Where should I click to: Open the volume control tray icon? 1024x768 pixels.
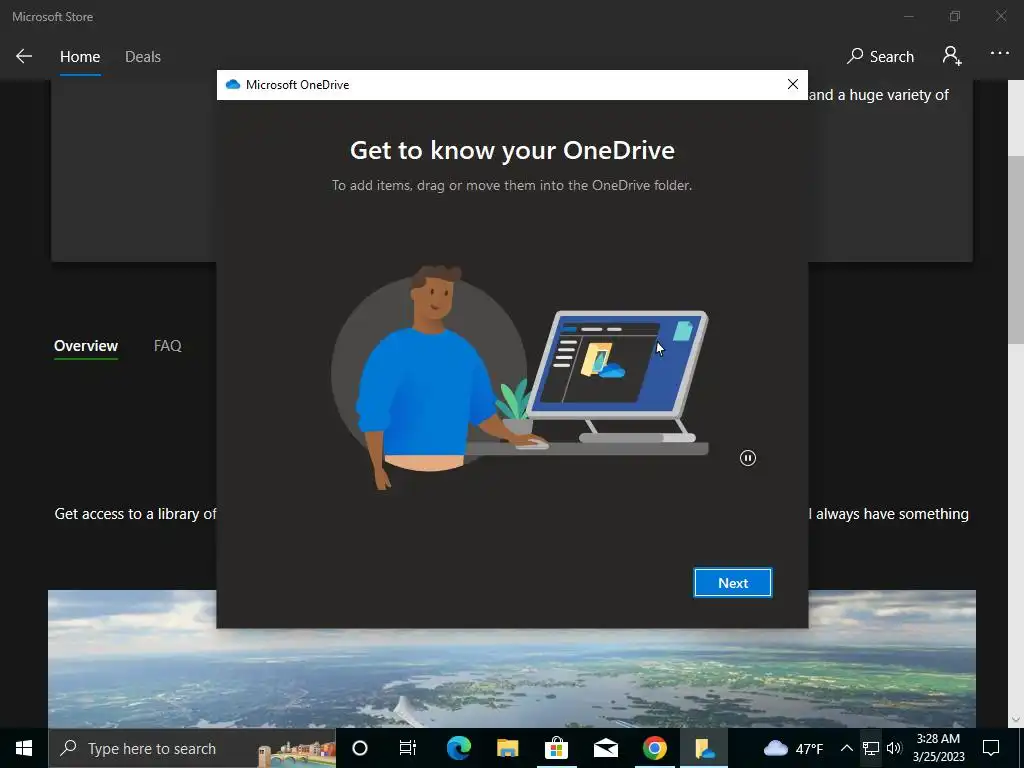(x=894, y=748)
